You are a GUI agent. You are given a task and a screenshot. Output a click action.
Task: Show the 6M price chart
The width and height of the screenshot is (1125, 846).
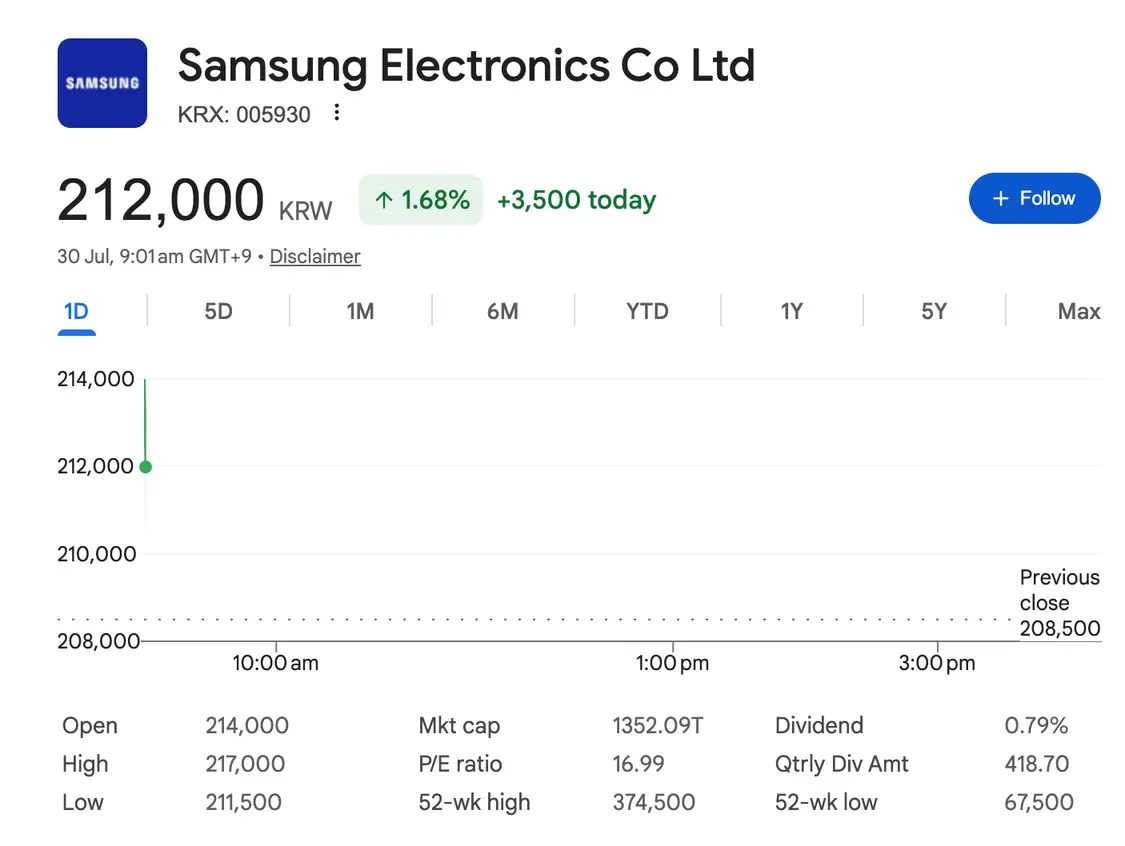click(x=502, y=311)
